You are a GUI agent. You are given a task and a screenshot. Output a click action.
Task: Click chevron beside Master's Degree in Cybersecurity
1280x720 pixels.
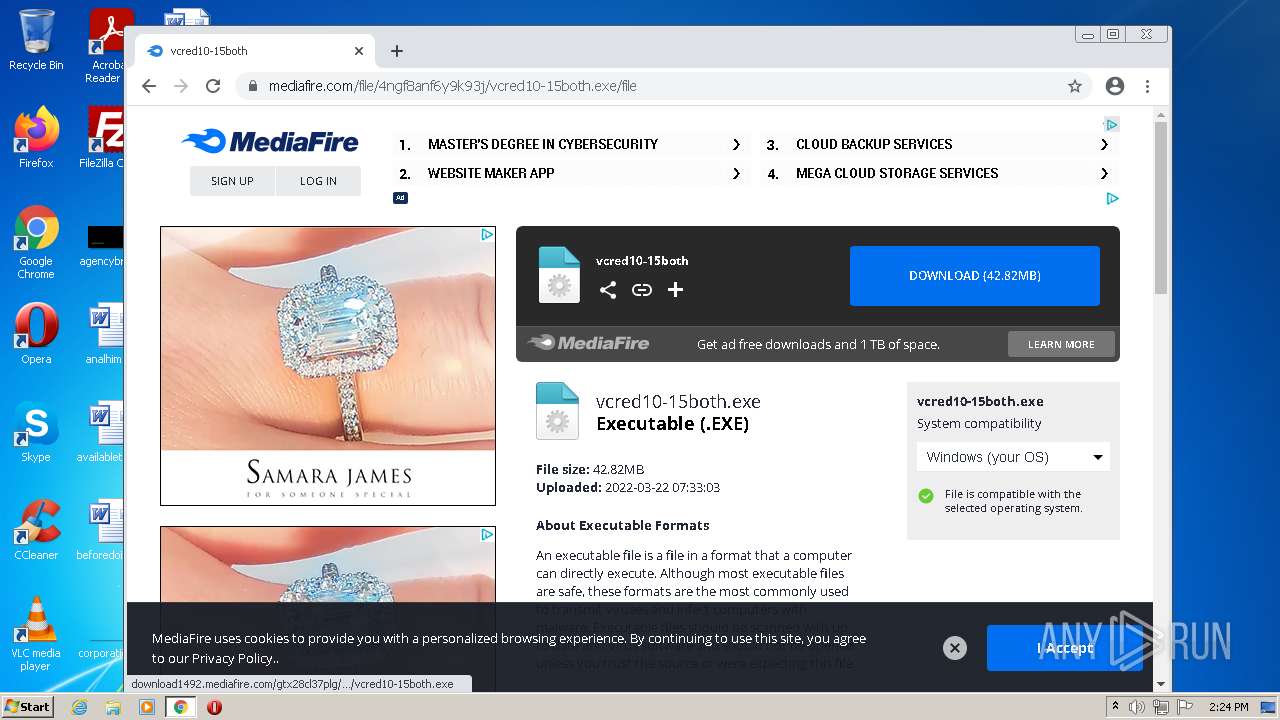coord(736,144)
